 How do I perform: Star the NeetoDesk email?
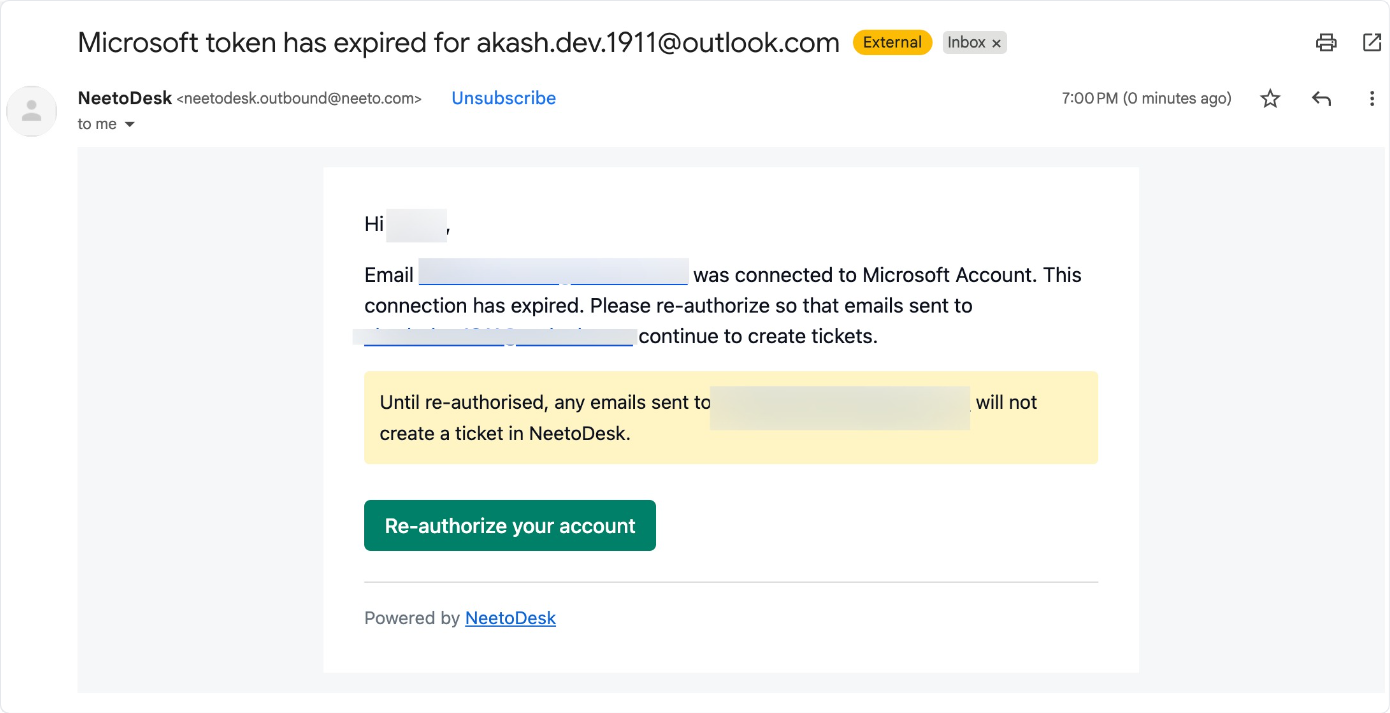point(1270,98)
